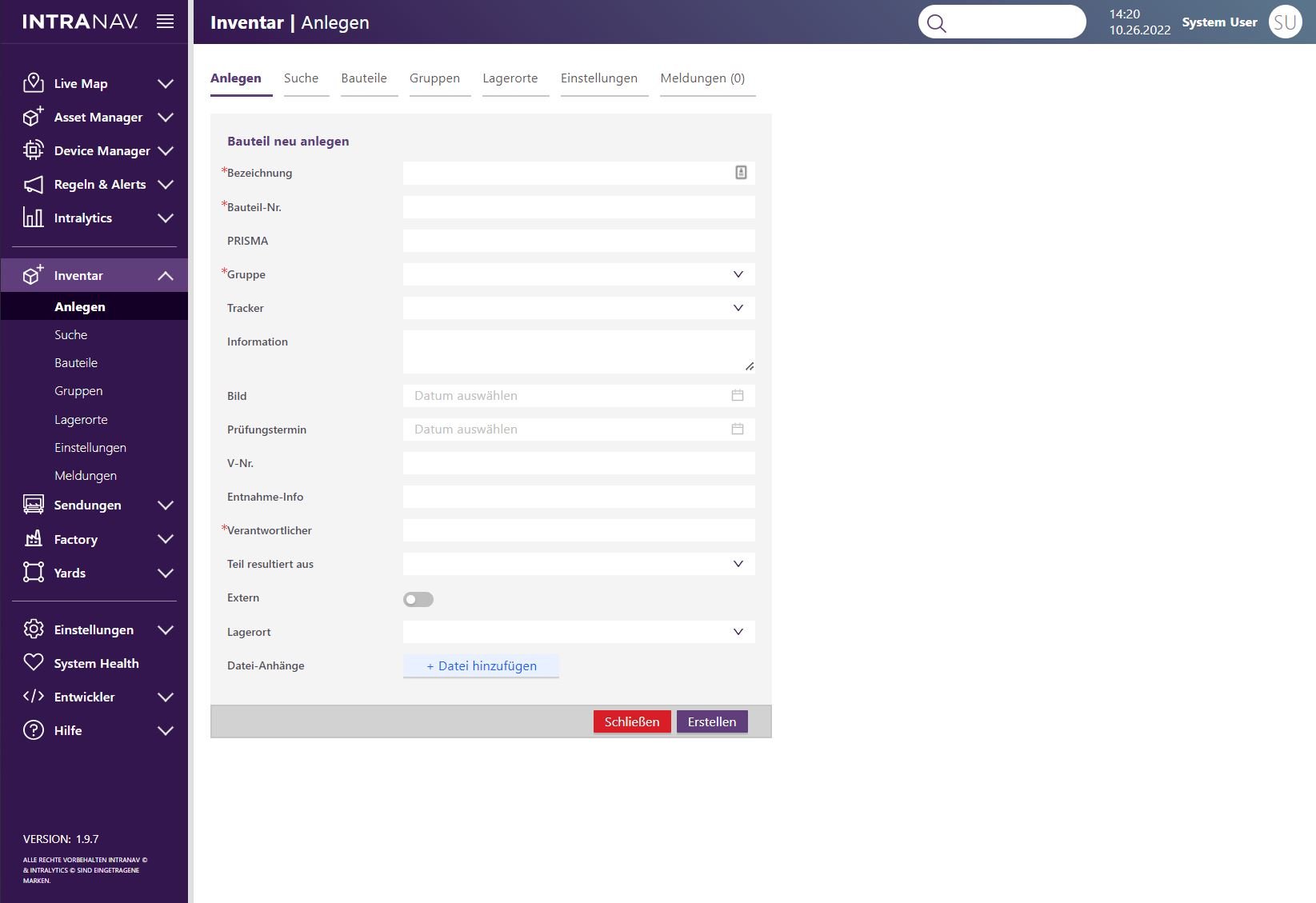This screenshot has width=1316, height=903.
Task: Open Einstellungen in the Inventar submenu
Action: point(90,447)
